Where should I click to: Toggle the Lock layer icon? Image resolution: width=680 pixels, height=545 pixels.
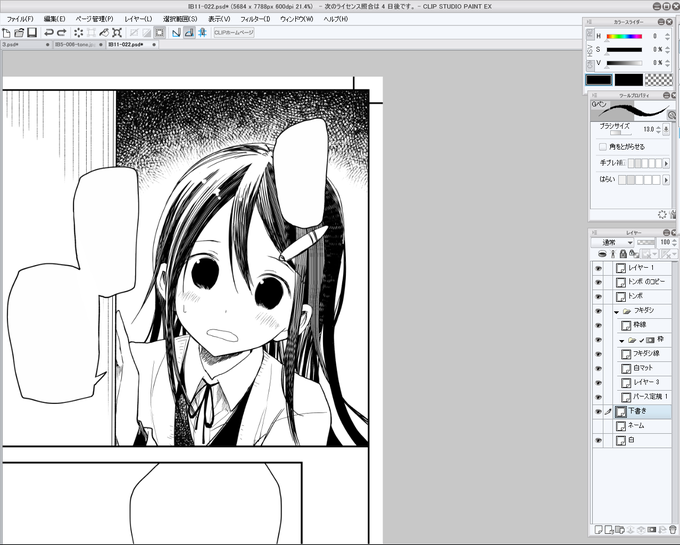pyautogui.click(x=623, y=254)
